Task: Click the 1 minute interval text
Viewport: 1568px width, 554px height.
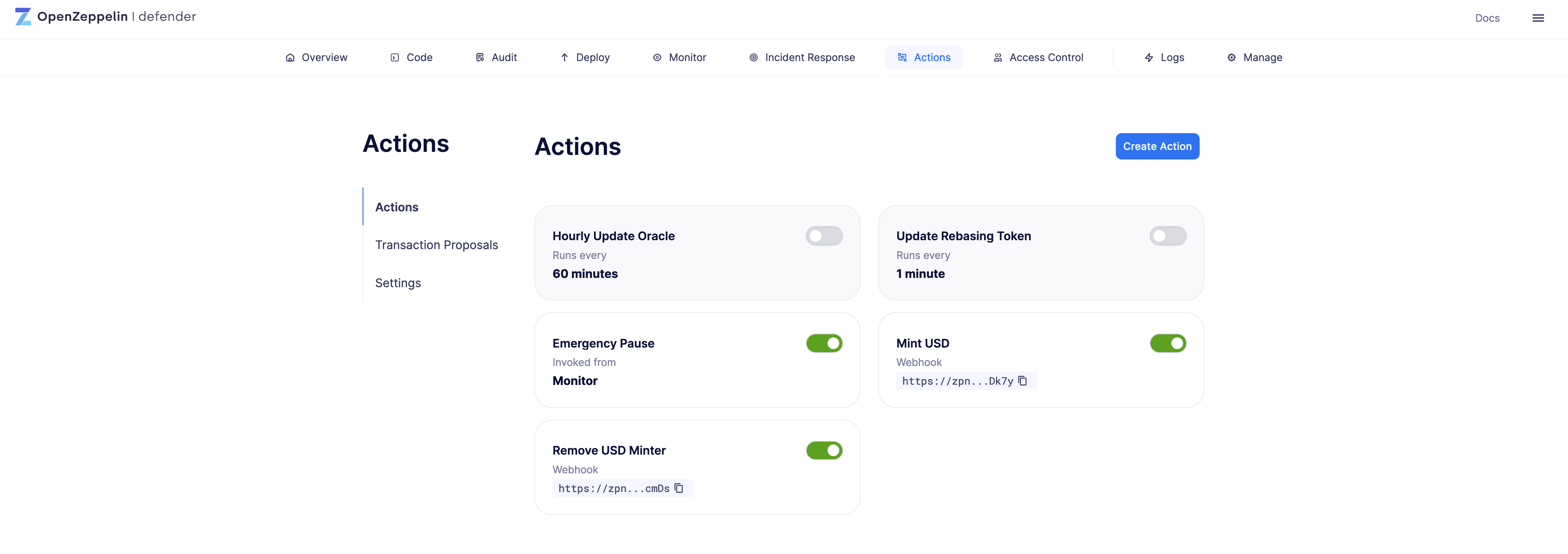Action: click(x=920, y=274)
